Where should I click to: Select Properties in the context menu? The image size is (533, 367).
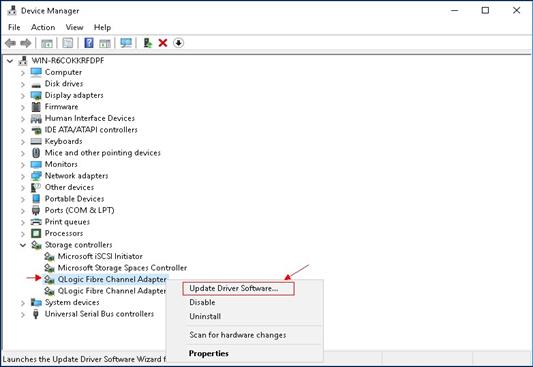point(209,353)
